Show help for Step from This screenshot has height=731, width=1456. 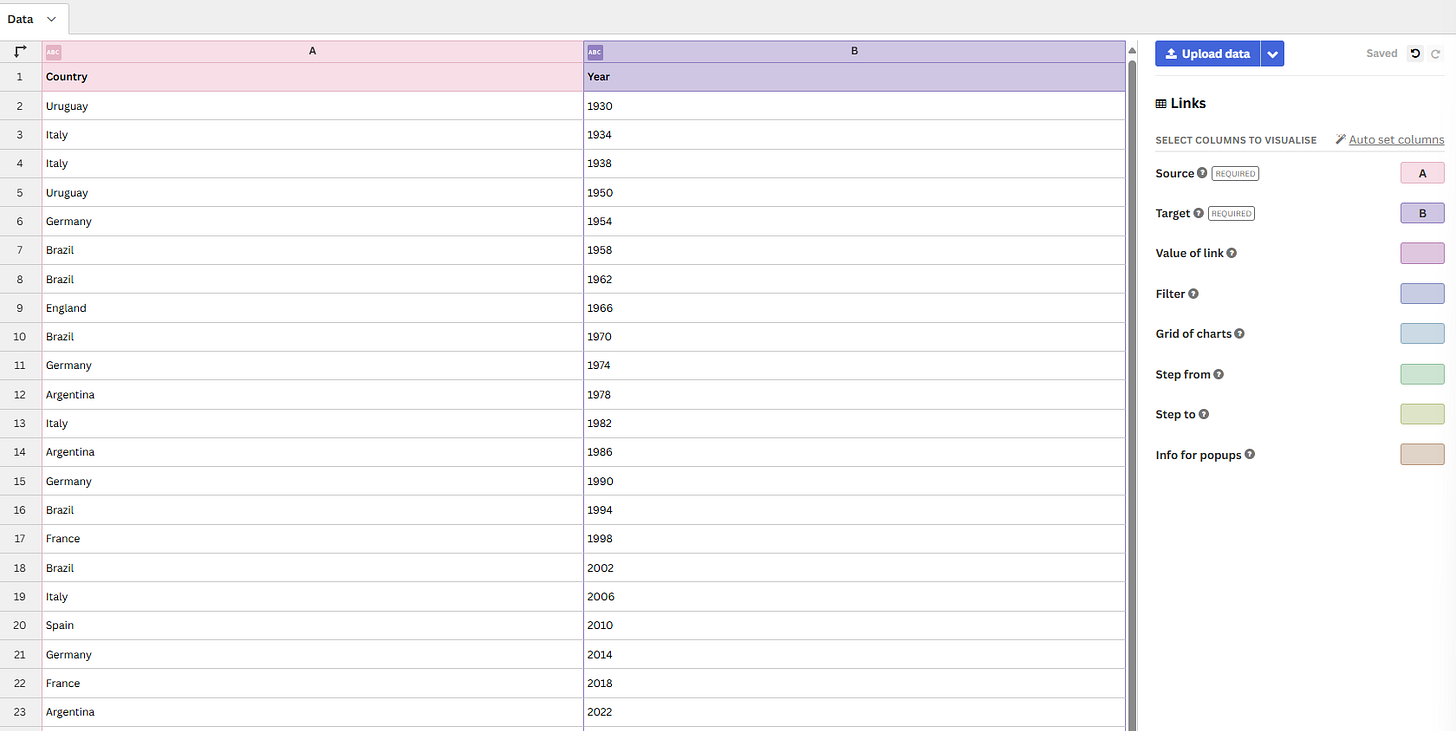pos(1219,374)
